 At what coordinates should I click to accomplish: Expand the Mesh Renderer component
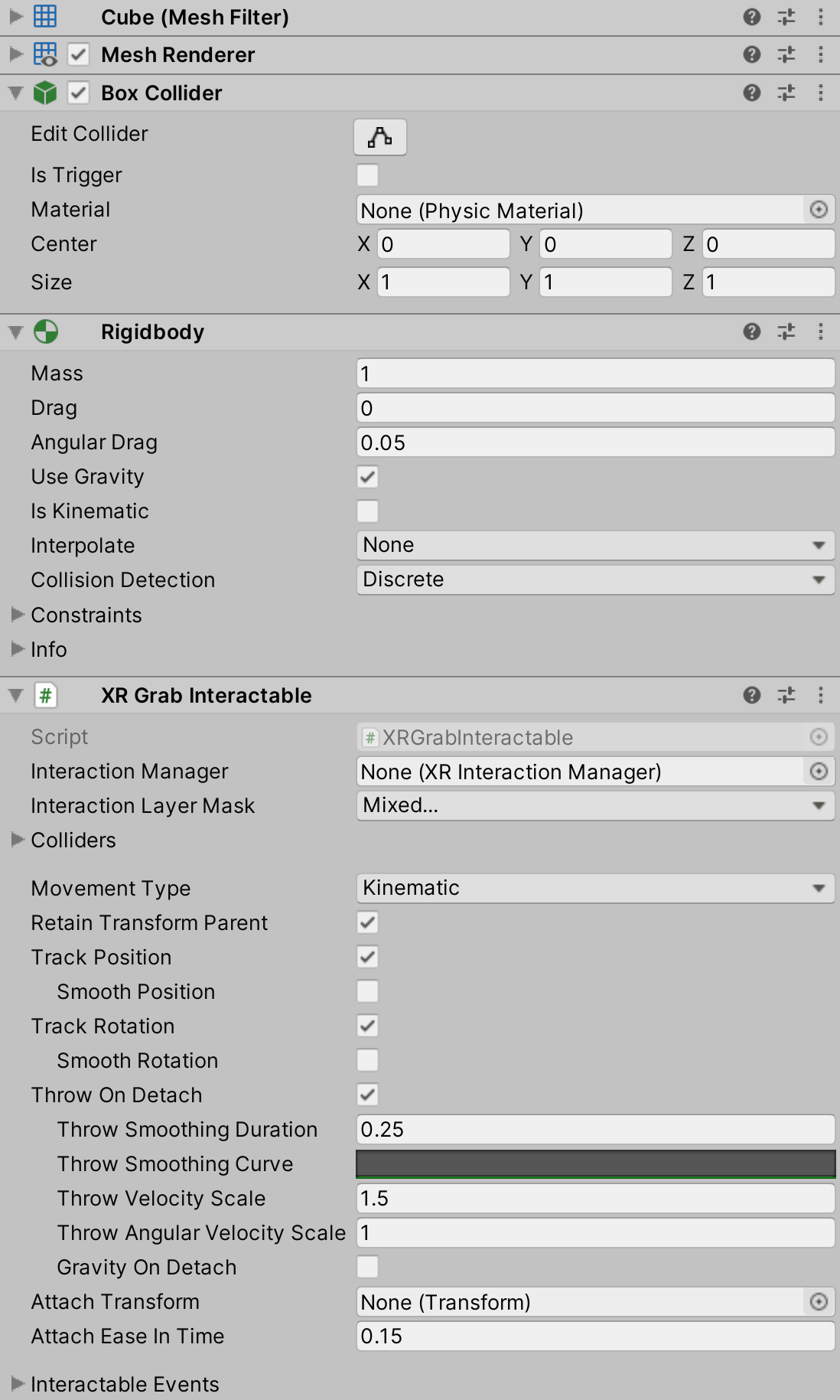click(x=16, y=54)
